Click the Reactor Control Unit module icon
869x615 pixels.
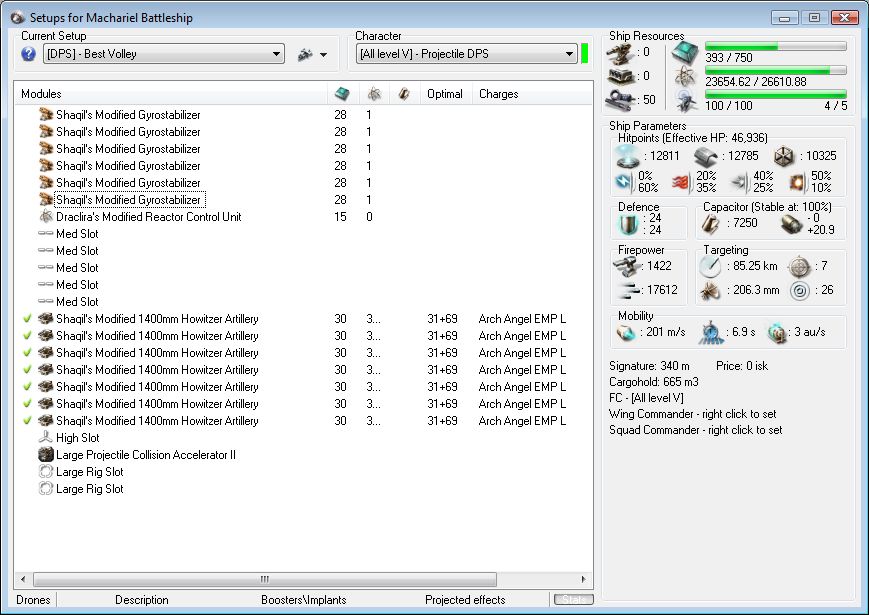click(45, 216)
